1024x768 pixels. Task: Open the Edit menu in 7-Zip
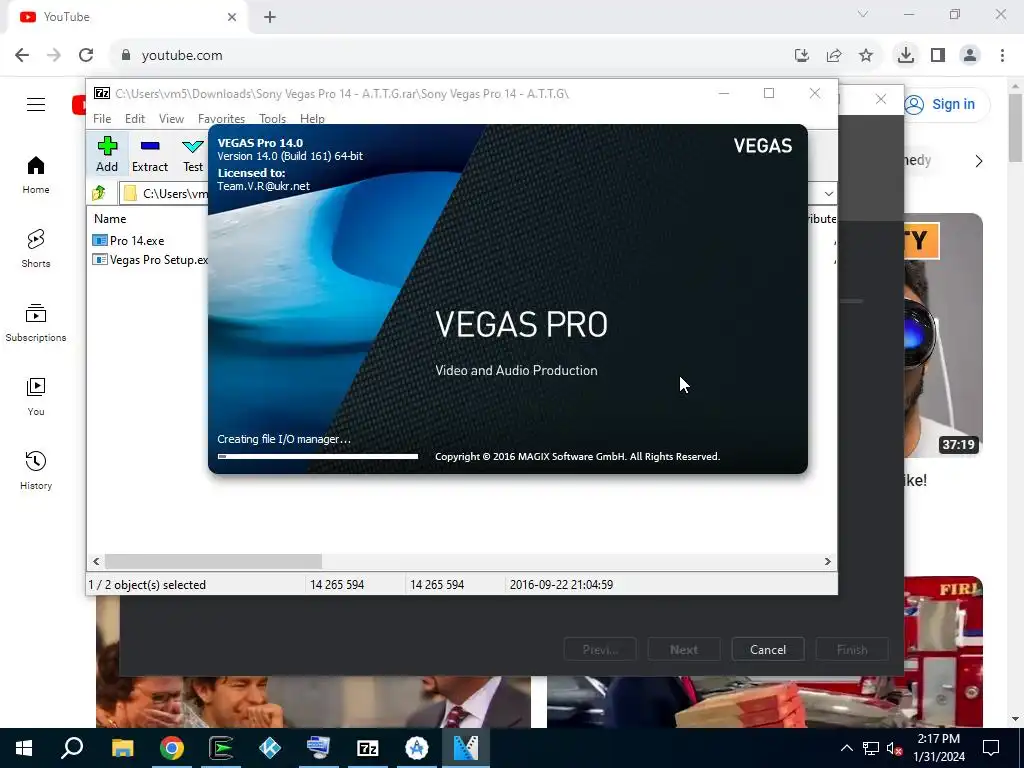point(135,118)
